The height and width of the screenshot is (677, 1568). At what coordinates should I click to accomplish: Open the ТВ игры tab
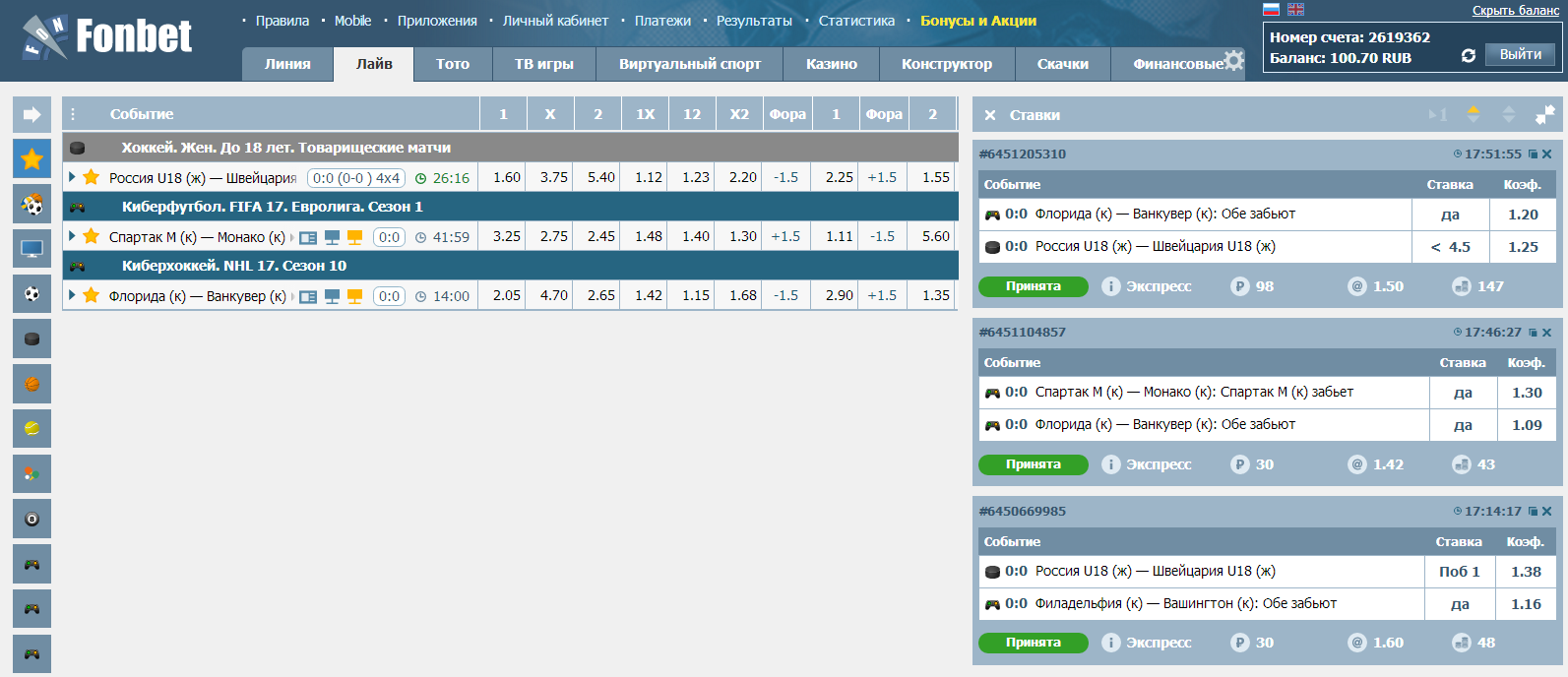[x=543, y=64]
